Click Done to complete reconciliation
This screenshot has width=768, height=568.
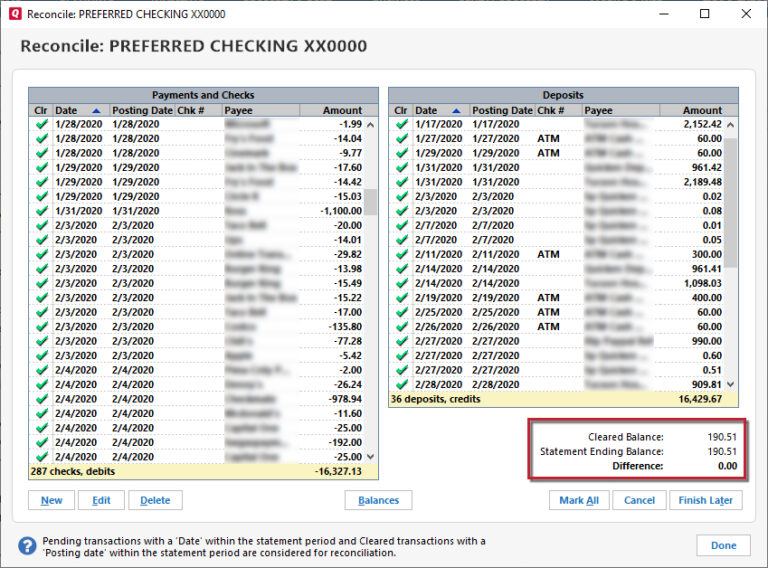tap(723, 545)
